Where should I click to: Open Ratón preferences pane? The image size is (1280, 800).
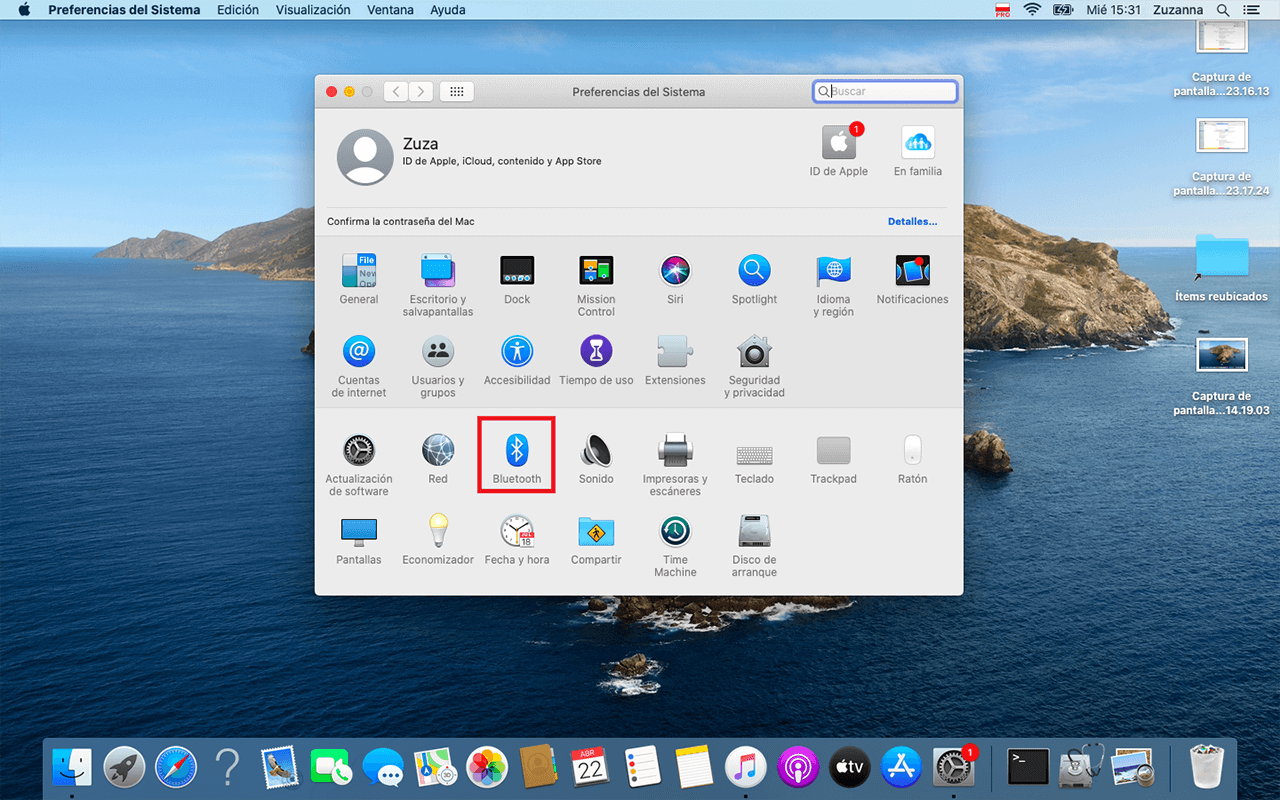912,459
